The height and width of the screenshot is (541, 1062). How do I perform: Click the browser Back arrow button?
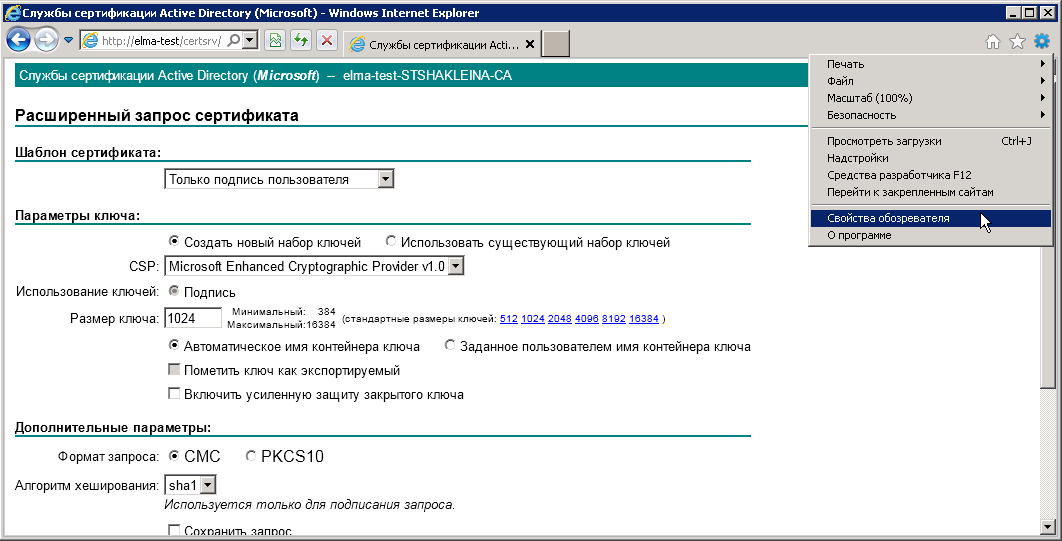(18, 40)
